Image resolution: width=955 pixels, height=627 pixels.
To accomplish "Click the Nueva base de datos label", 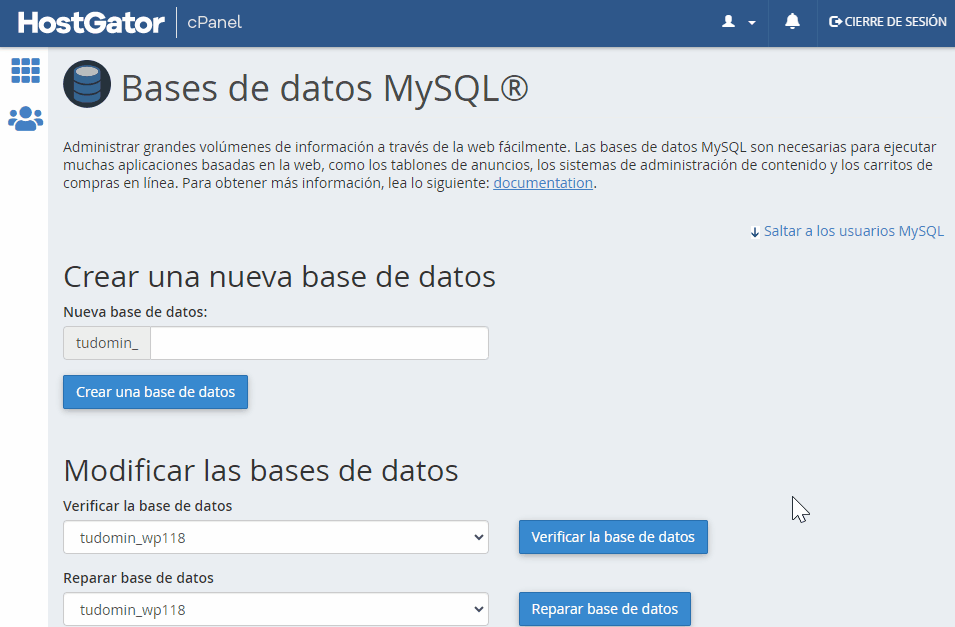I will (x=135, y=312).
